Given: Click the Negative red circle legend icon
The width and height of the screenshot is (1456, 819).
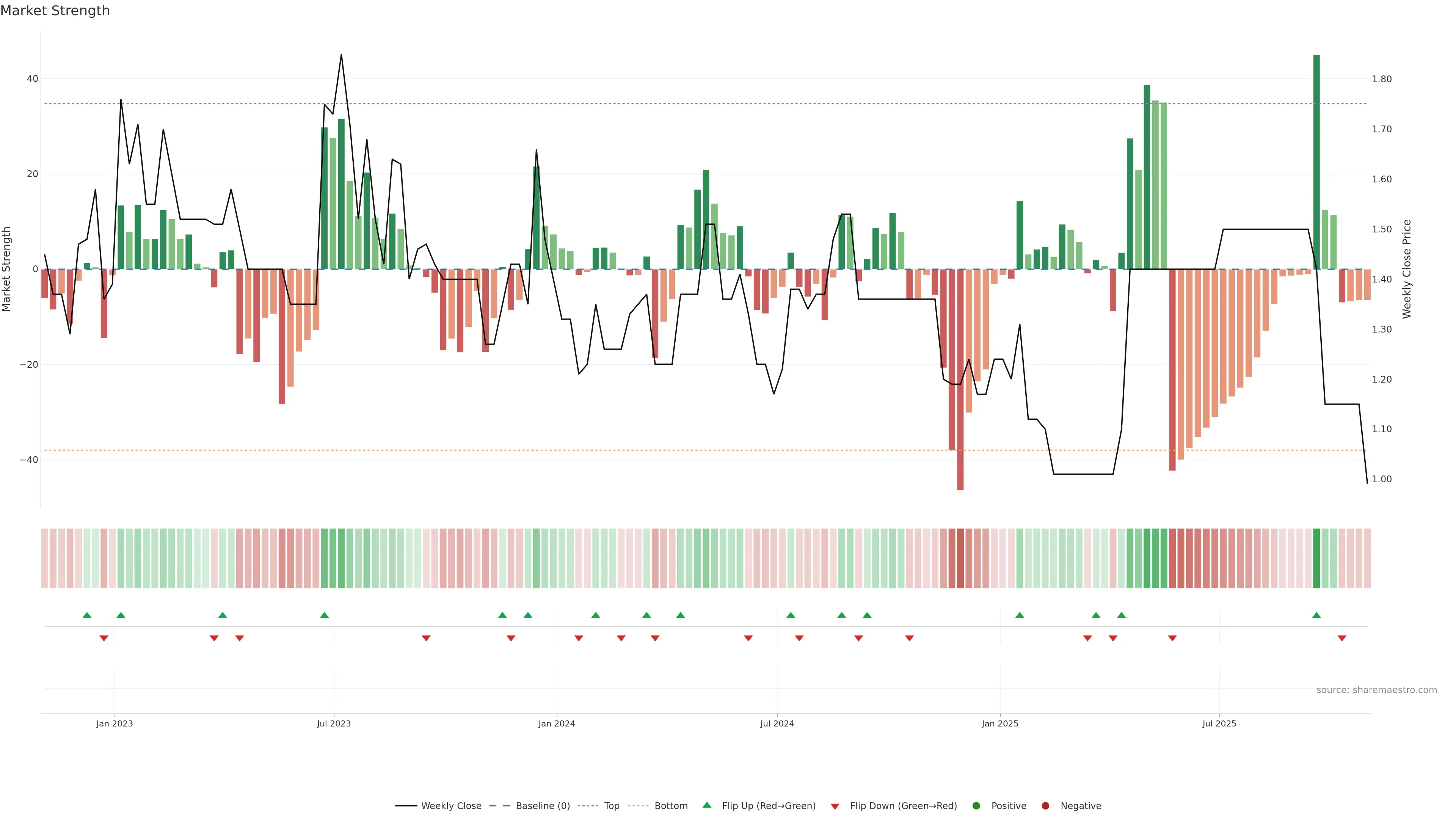Looking at the screenshot, I should point(1045,806).
